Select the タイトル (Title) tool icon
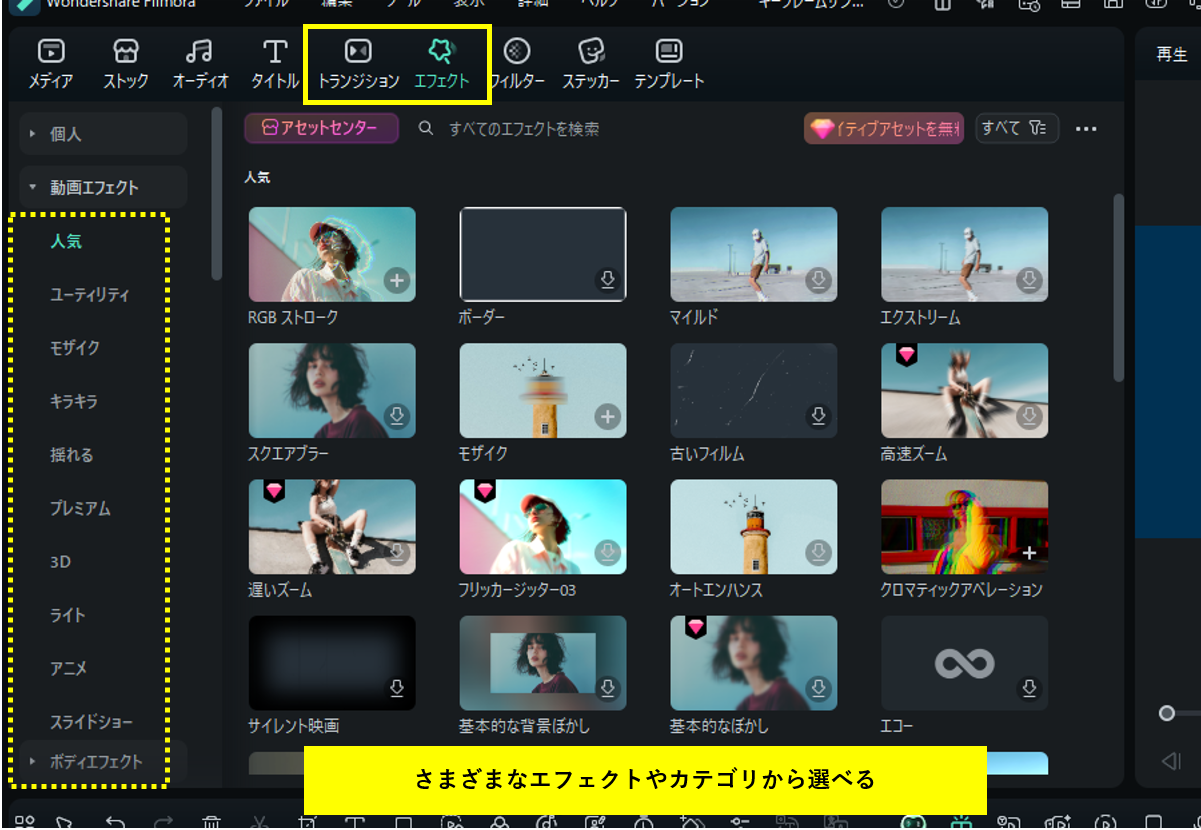This screenshot has width=1201, height=830. [x=275, y=52]
